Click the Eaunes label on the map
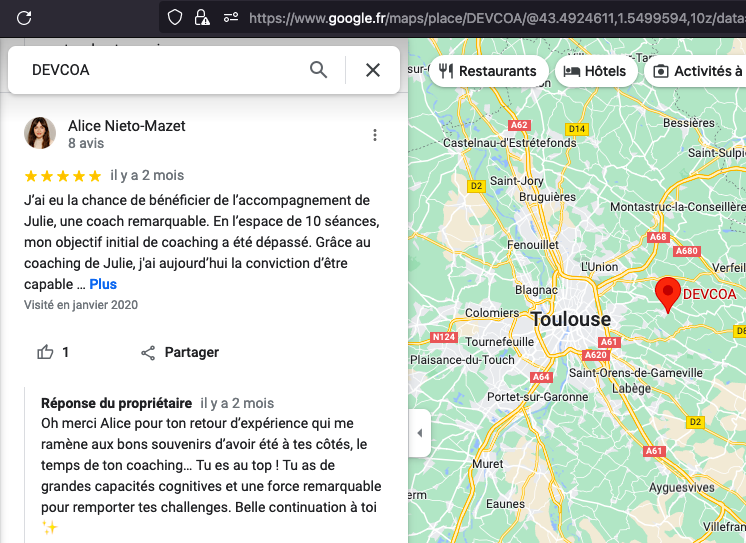The image size is (746, 543). click(505, 504)
